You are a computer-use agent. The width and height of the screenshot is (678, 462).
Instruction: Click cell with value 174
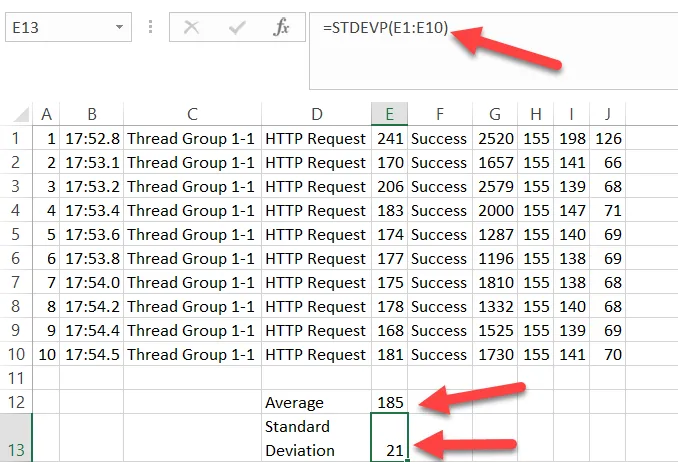click(390, 234)
